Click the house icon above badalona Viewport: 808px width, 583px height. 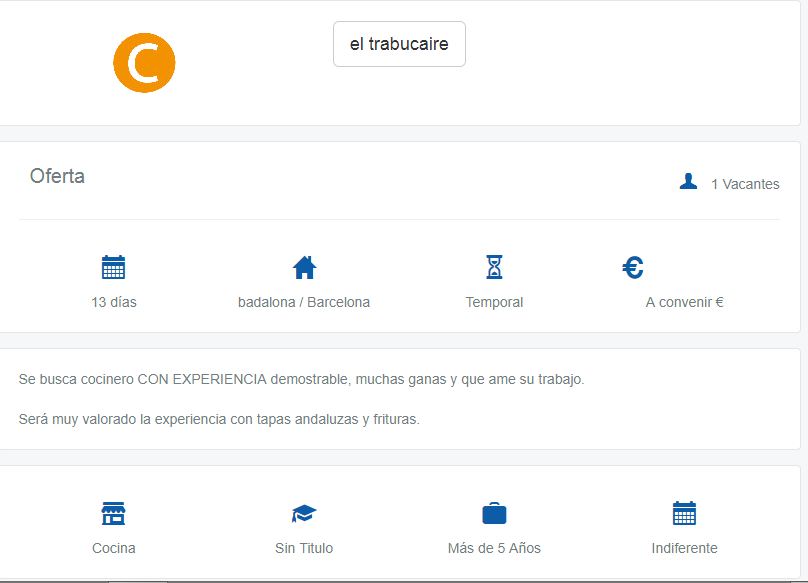tap(304, 267)
